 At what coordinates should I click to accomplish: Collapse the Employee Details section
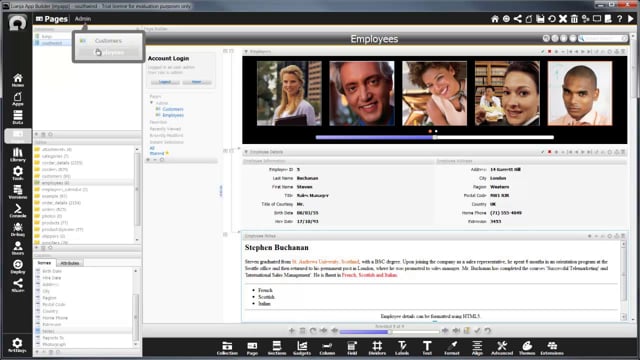[246, 152]
